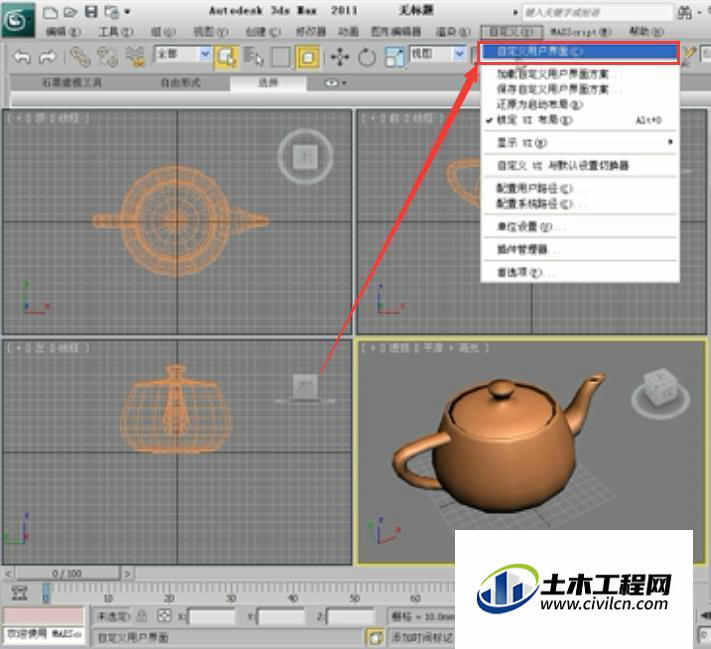This screenshot has width=711, height=649.
Task: Activate the Select and Move tool
Action: 340,57
